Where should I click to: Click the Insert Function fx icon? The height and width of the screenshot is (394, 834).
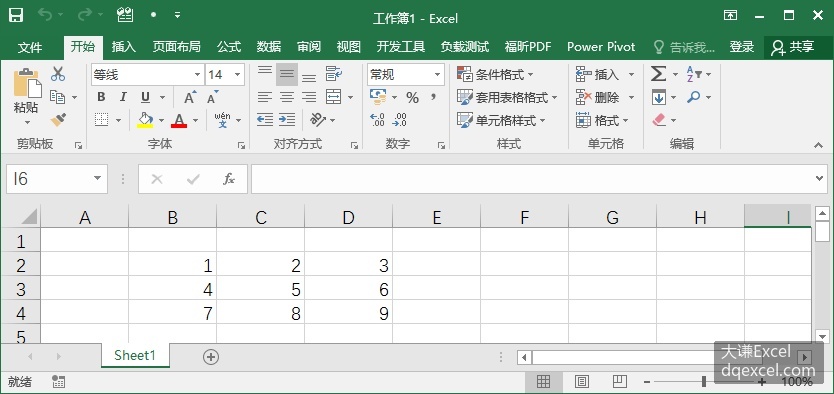(x=229, y=179)
